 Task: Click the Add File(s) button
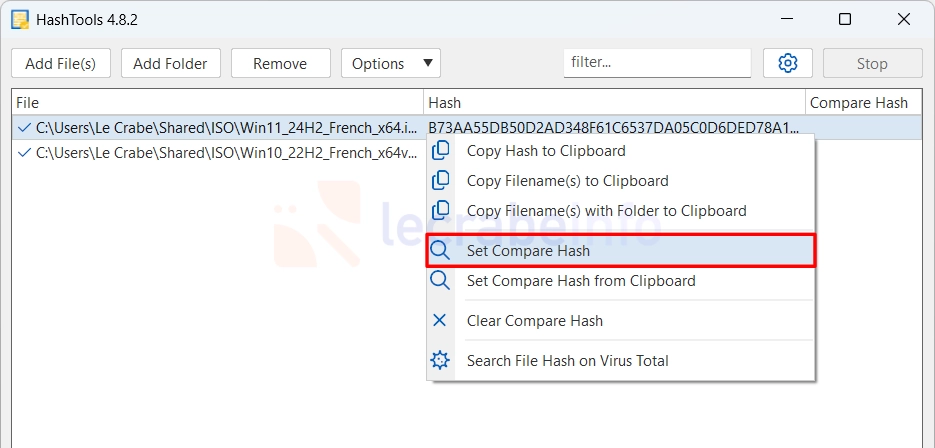tap(61, 63)
